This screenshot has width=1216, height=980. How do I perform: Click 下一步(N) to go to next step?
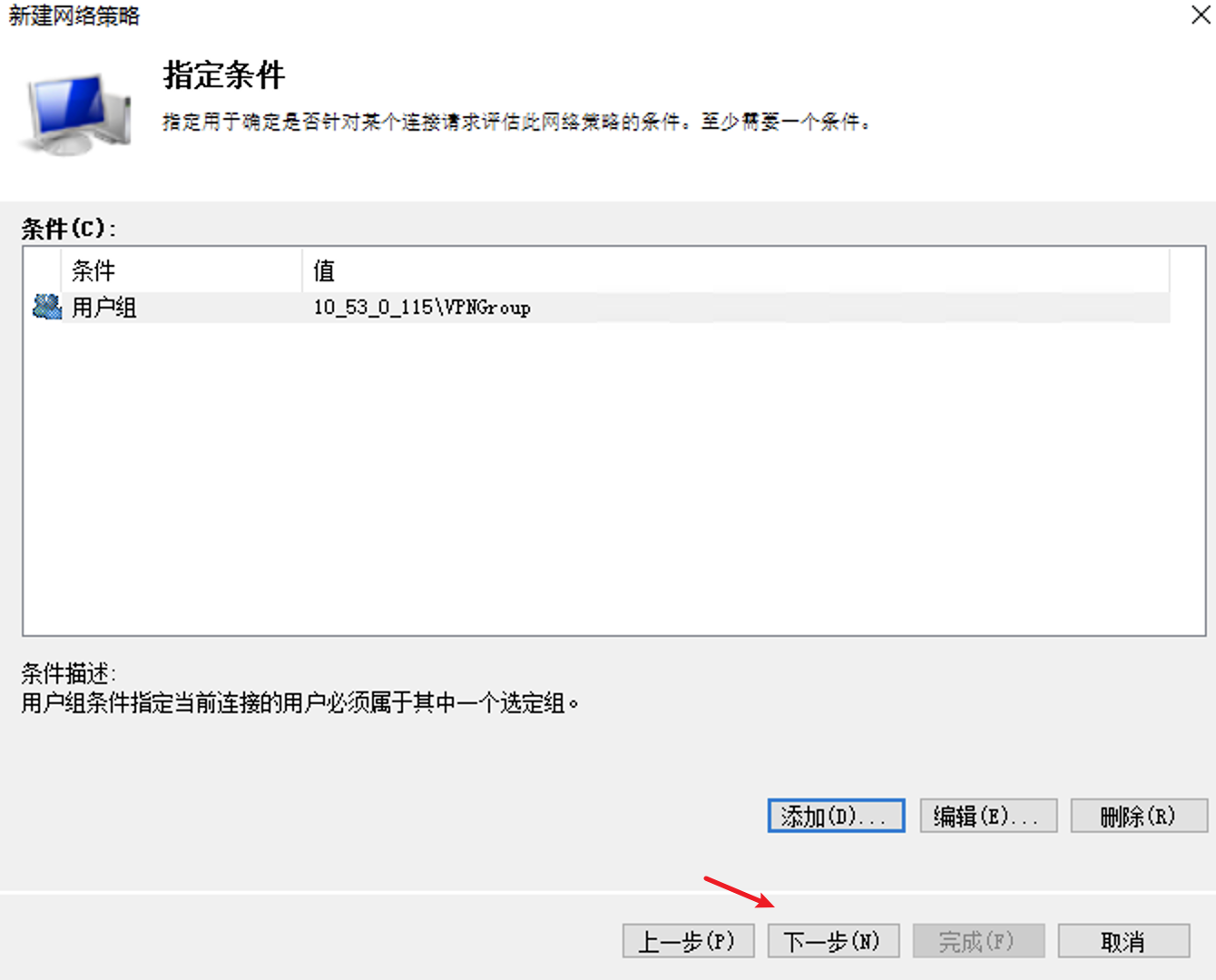[x=833, y=941]
